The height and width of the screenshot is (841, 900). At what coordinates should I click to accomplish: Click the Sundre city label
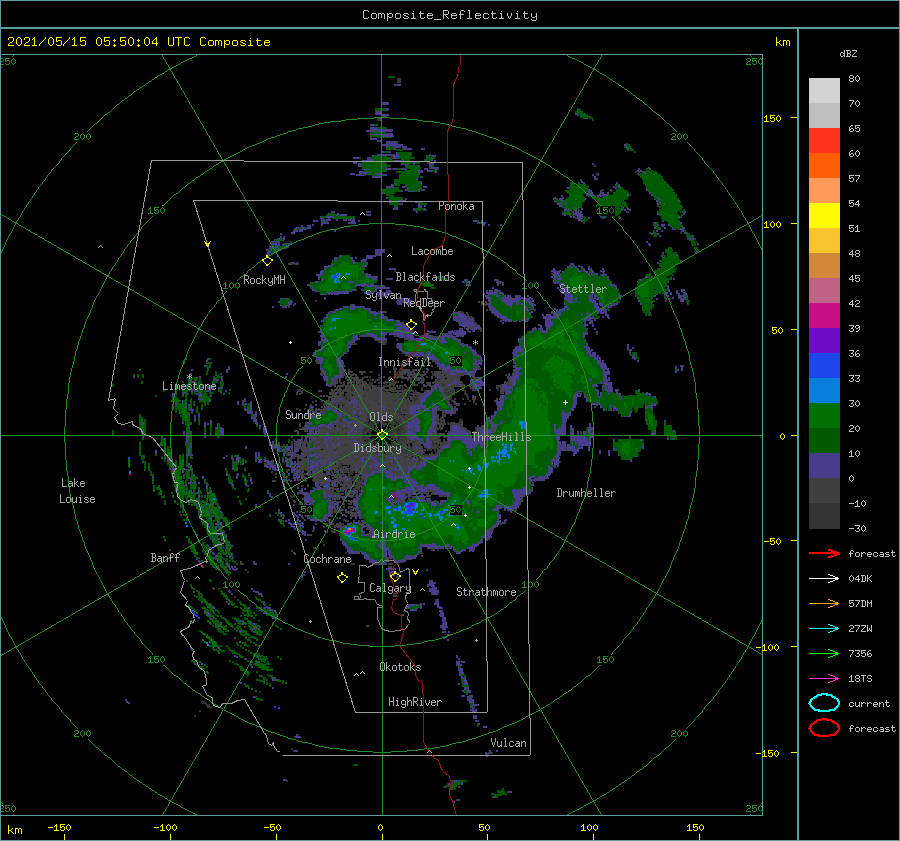pos(303,414)
